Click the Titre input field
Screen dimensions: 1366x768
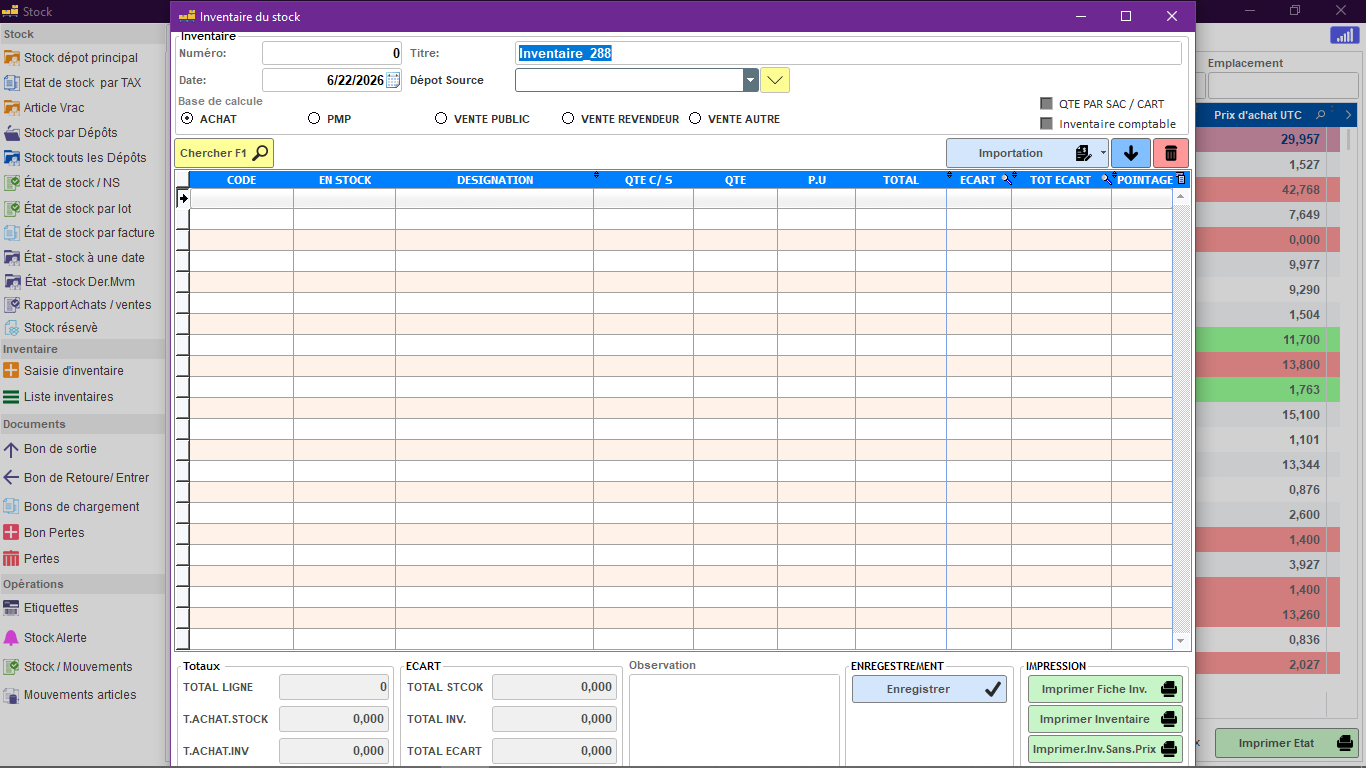pos(848,53)
